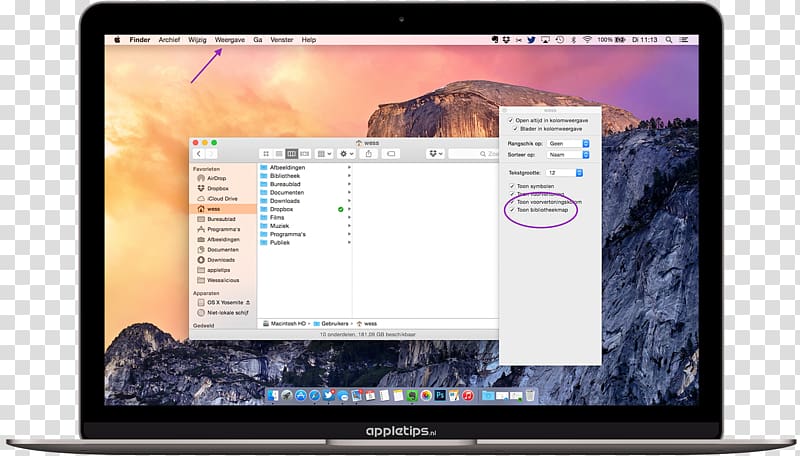
Task: Switch Finder to icon view
Action: click(266, 154)
